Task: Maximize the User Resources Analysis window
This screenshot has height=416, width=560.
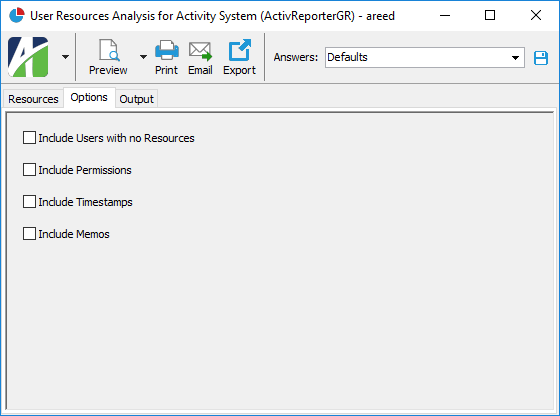Action: coord(490,15)
